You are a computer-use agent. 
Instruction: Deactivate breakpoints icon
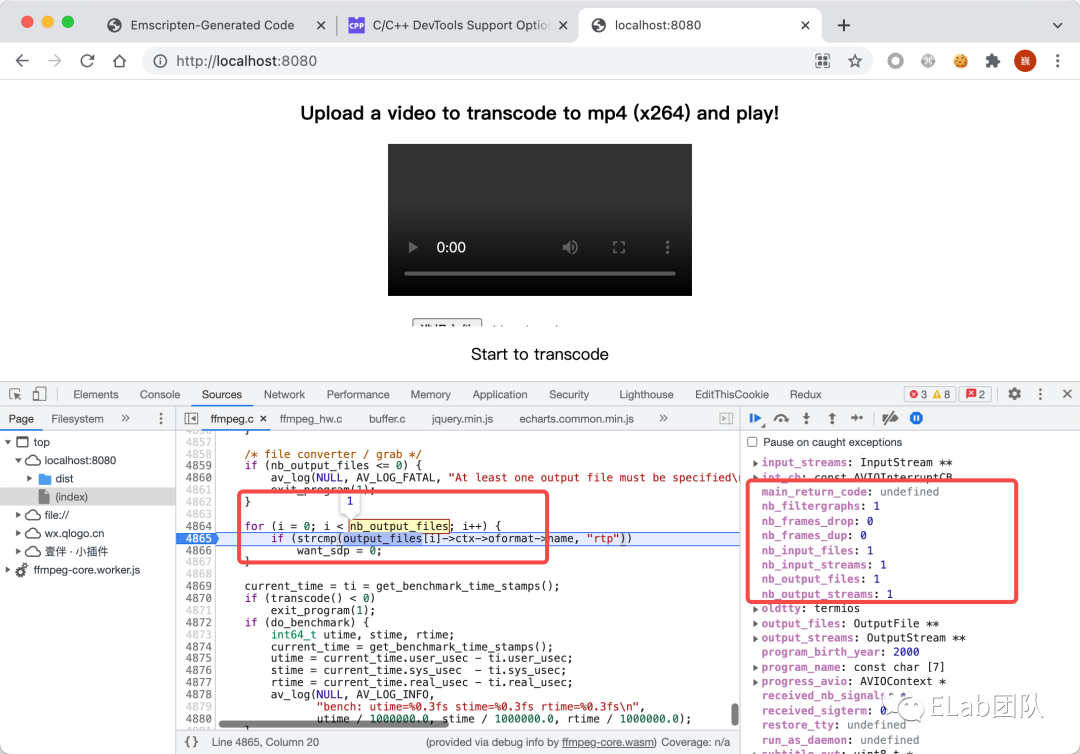click(890, 419)
